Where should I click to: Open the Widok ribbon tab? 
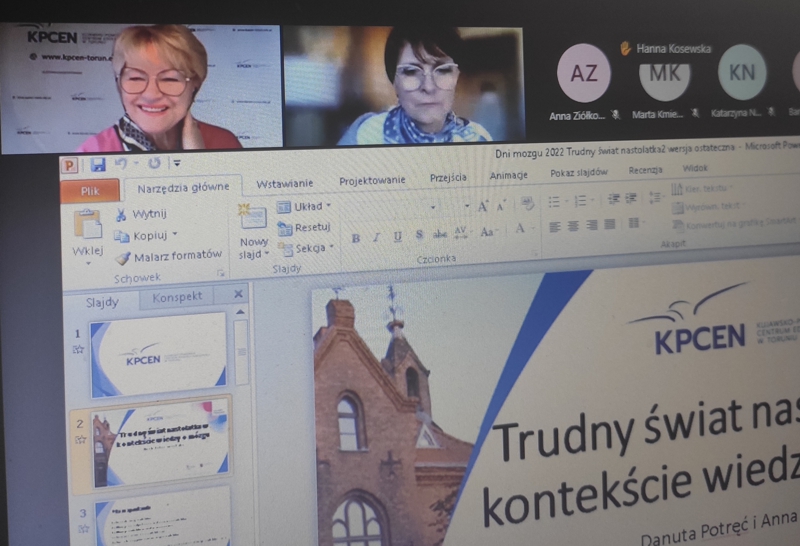[694, 168]
